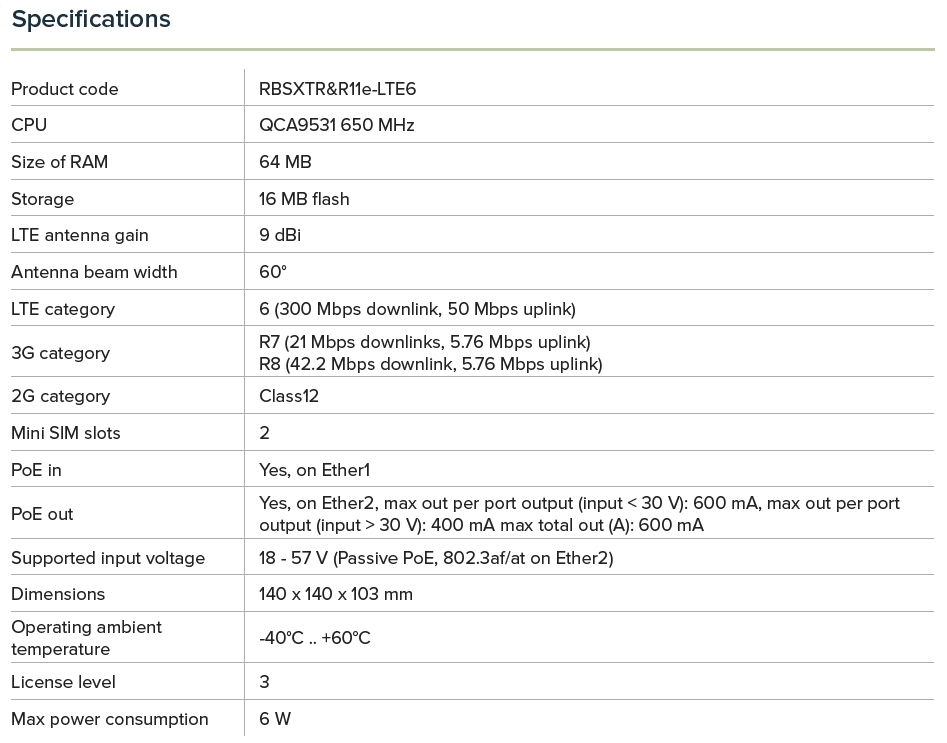Click the PoE out label

[x=42, y=514]
